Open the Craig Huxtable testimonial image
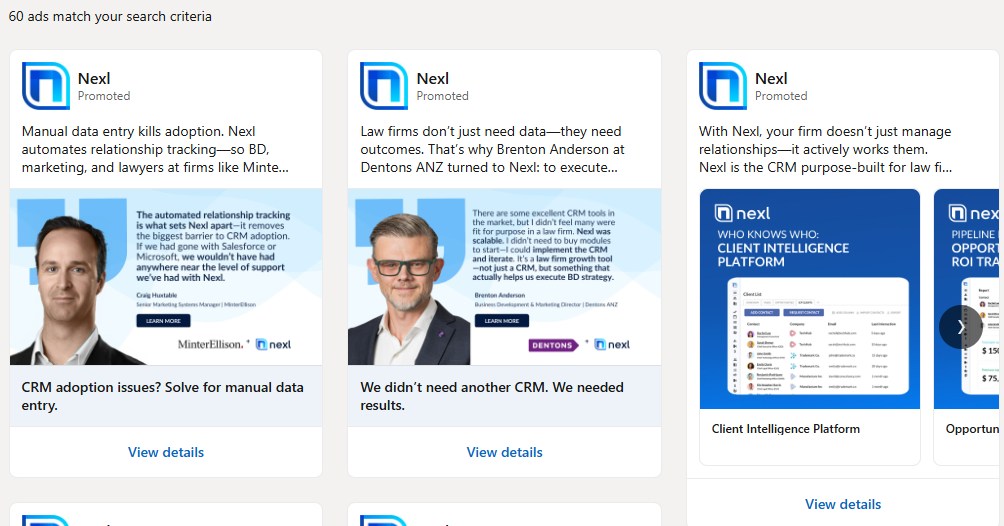Image resolution: width=1004 pixels, height=526 pixels. pyautogui.click(x=166, y=277)
